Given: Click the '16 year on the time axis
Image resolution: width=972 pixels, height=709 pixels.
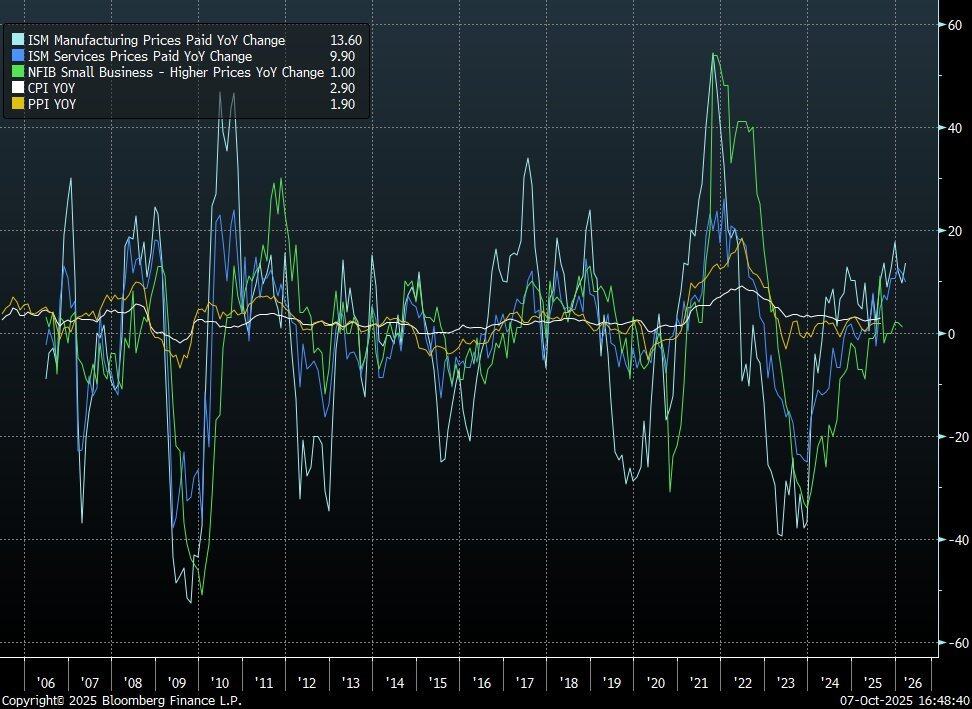Looking at the screenshot, I should coord(481,682).
